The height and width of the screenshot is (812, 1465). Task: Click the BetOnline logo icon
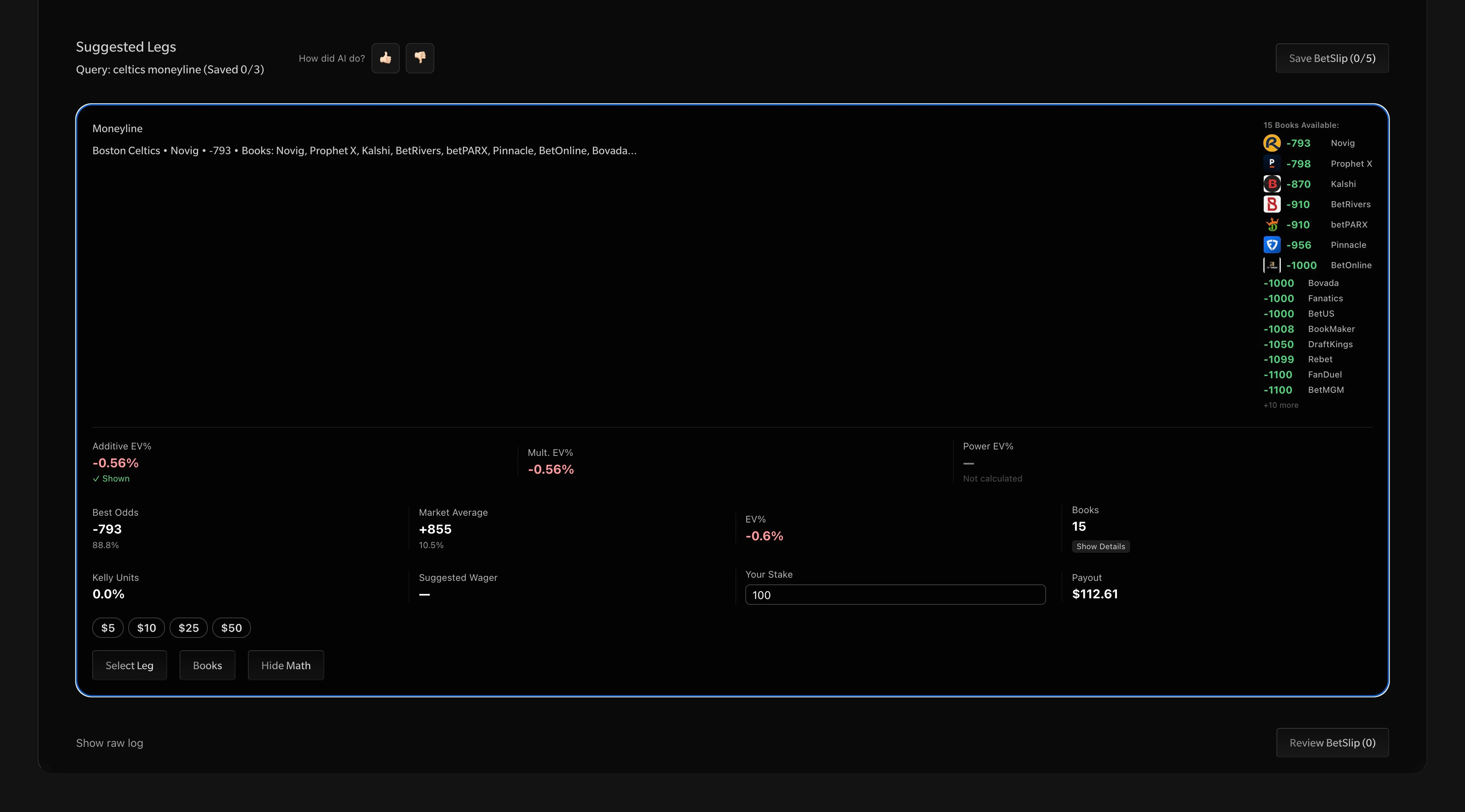click(1272, 266)
